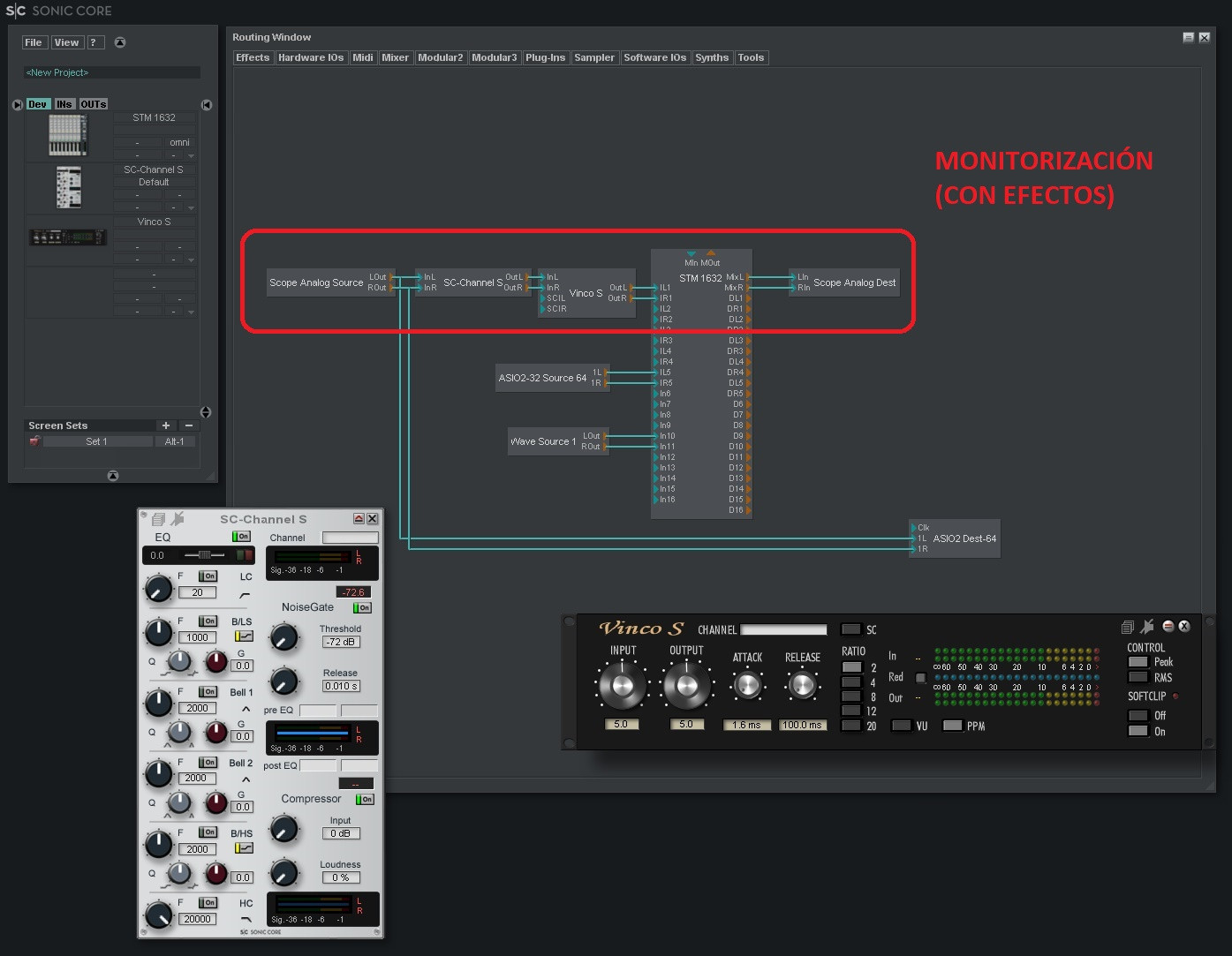Screen dimensions: 1232x956
Task: Open the File menu
Action: [x=34, y=42]
